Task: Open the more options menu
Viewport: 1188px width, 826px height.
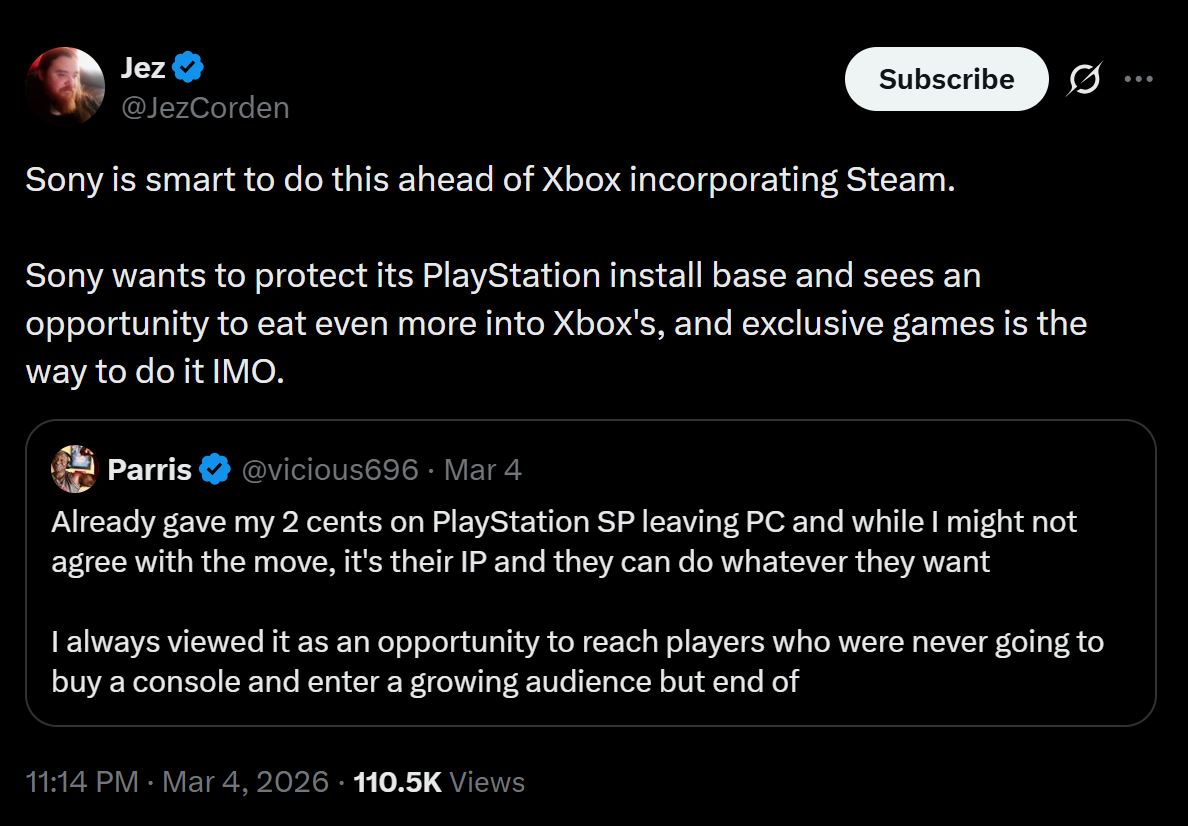Action: pos(1141,78)
